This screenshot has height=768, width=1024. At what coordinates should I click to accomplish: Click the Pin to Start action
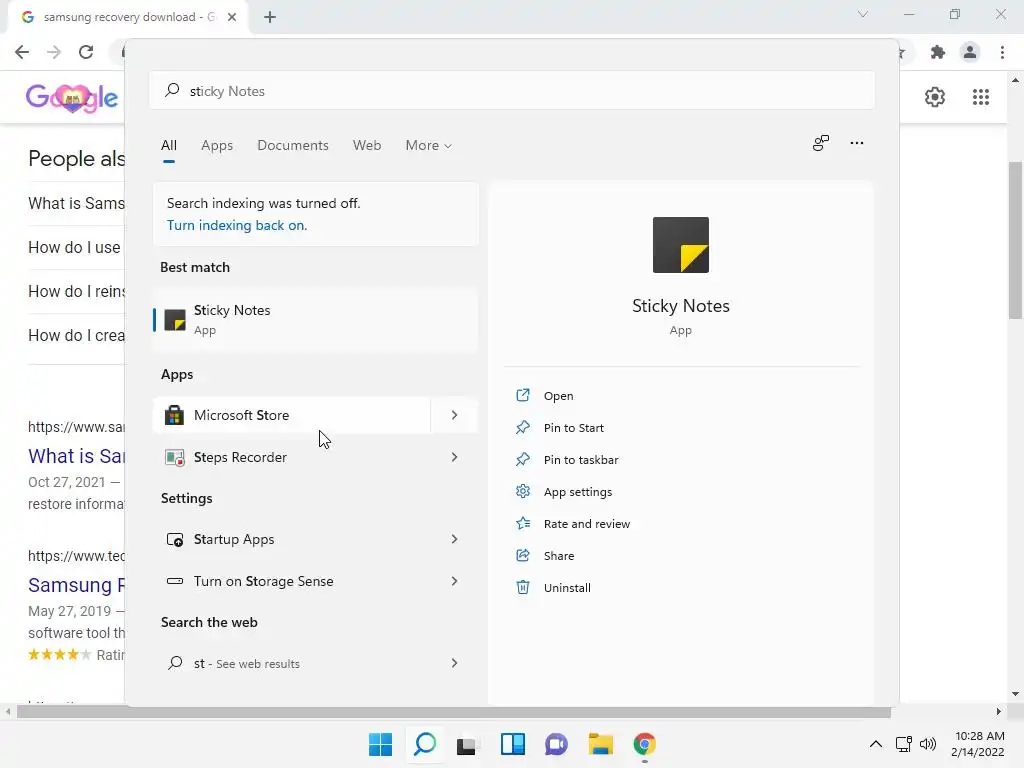coord(573,428)
